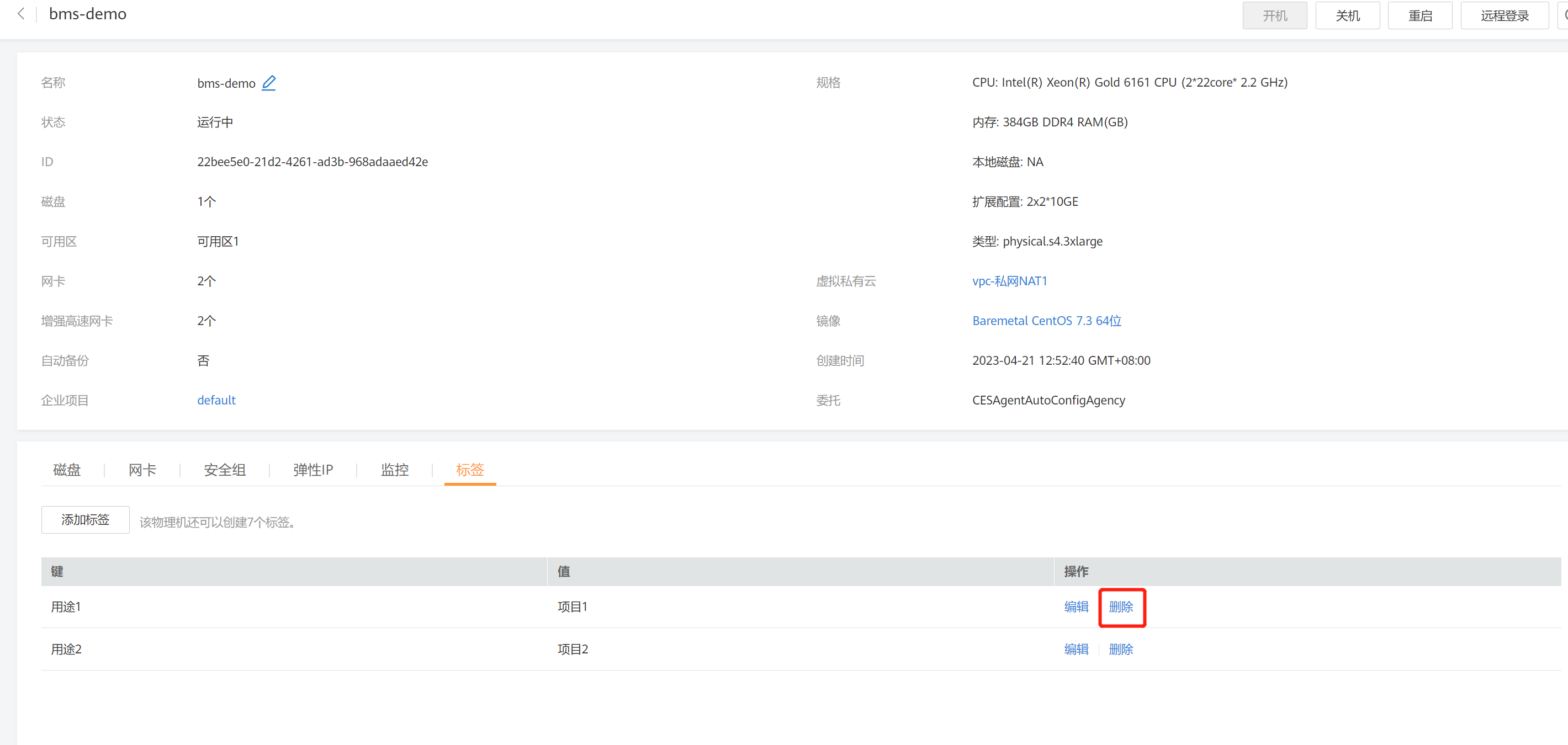The width and height of the screenshot is (1568, 745).
Task: Click the disabled 开机 power-on button
Action: pyautogui.click(x=1274, y=15)
